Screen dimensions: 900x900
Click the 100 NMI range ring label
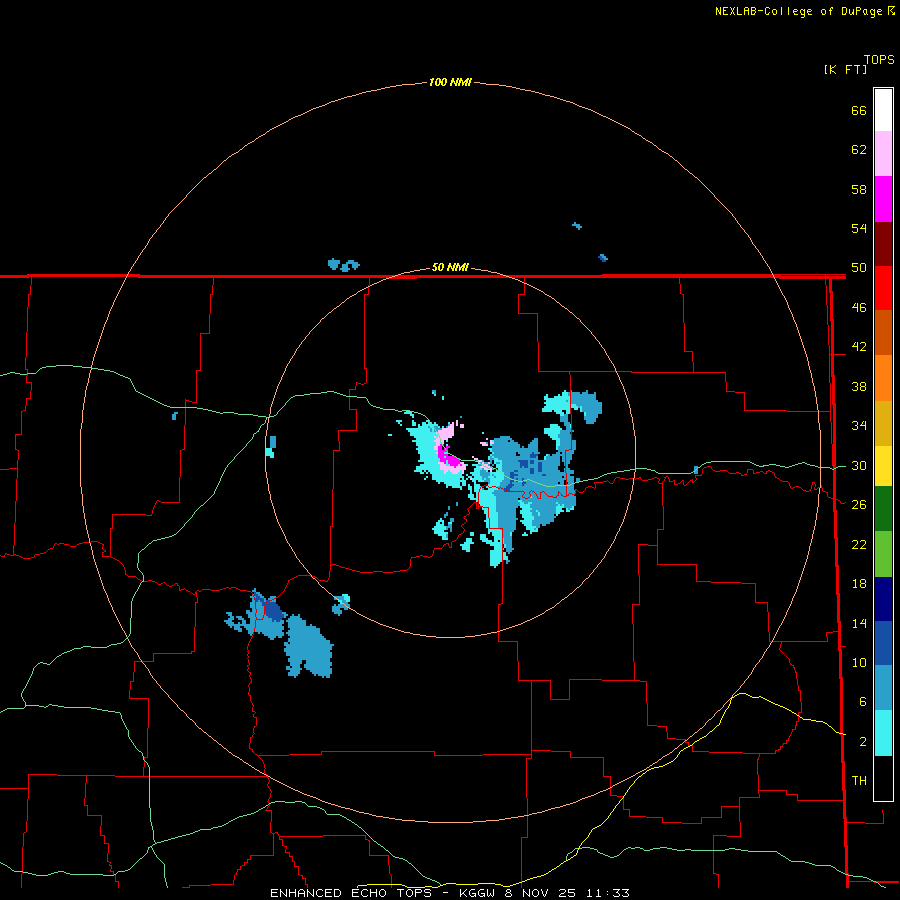coord(450,82)
